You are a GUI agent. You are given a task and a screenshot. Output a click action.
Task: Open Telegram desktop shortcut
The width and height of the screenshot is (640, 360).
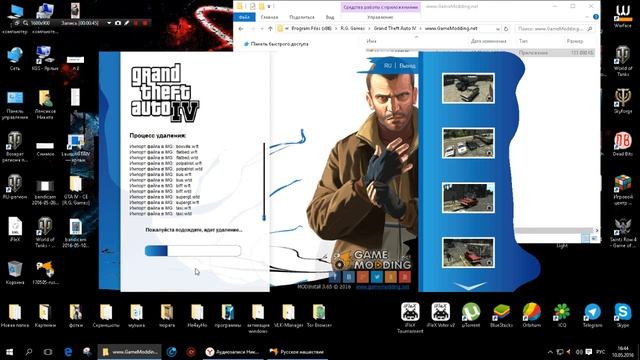[592, 316]
